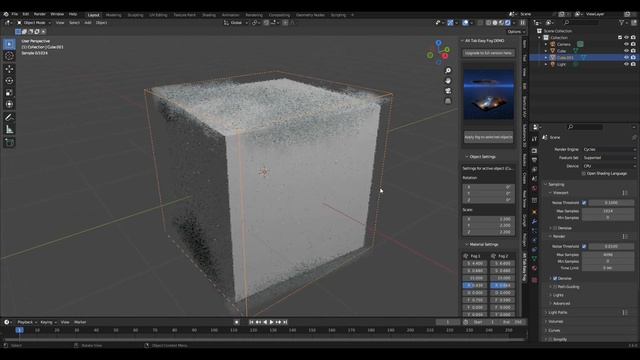Switch perspective/orthographic grid icon
Screen dimensions: 640x360
tap(448, 100)
